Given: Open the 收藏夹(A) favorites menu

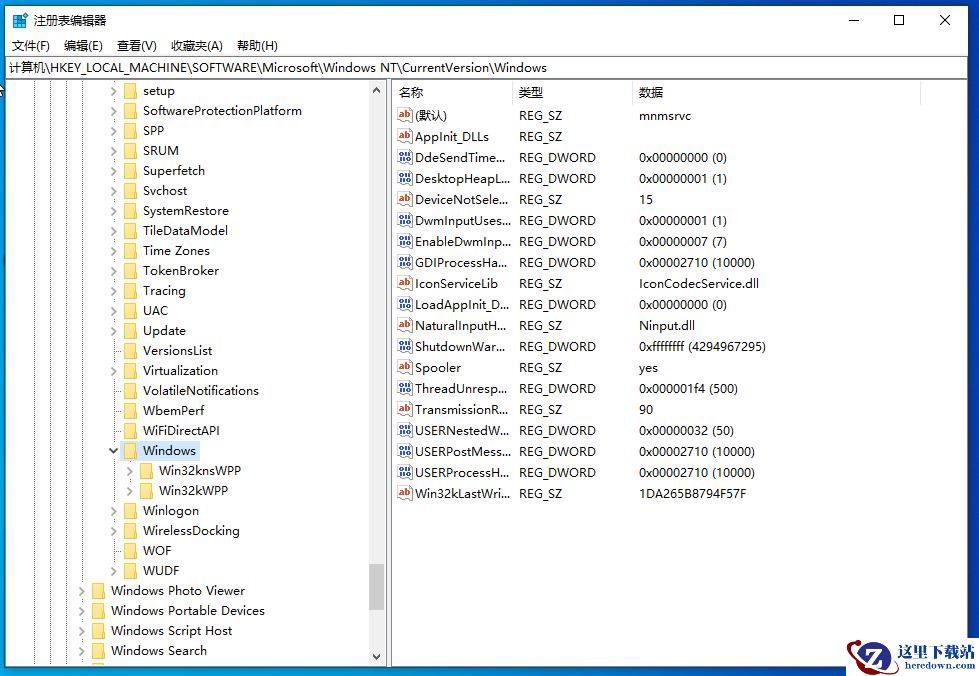Looking at the screenshot, I should [x=197, y=46].
